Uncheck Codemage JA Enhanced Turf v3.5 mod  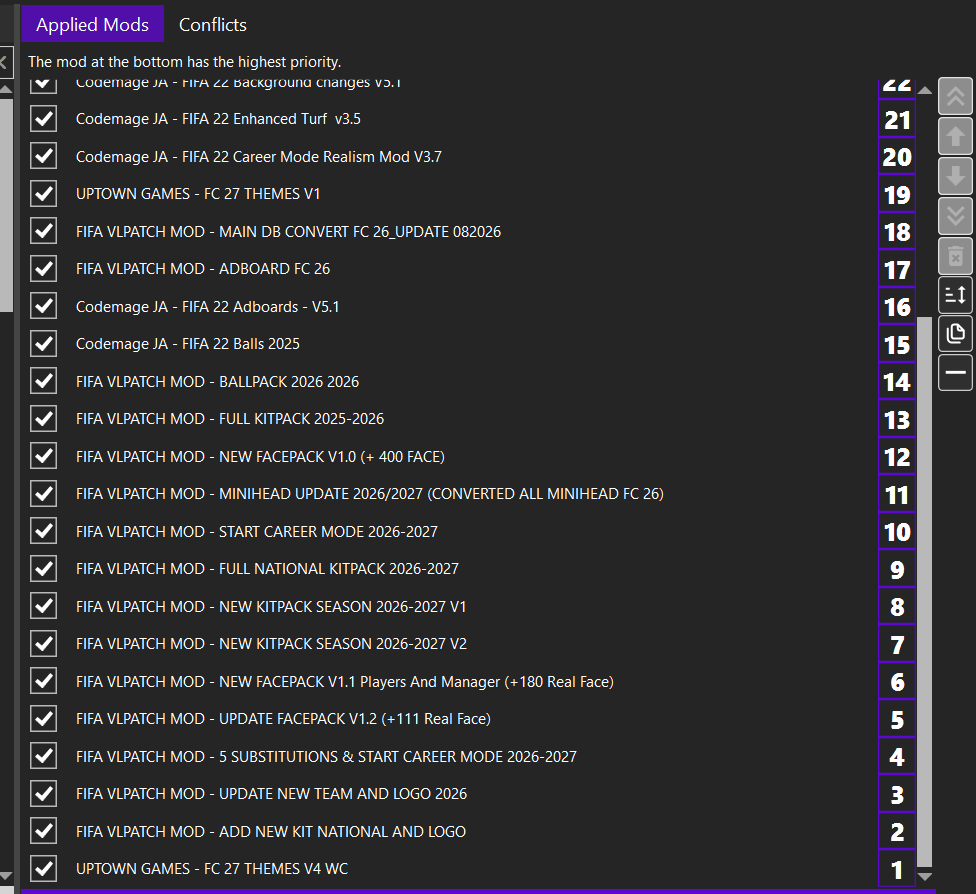point(44,119)
